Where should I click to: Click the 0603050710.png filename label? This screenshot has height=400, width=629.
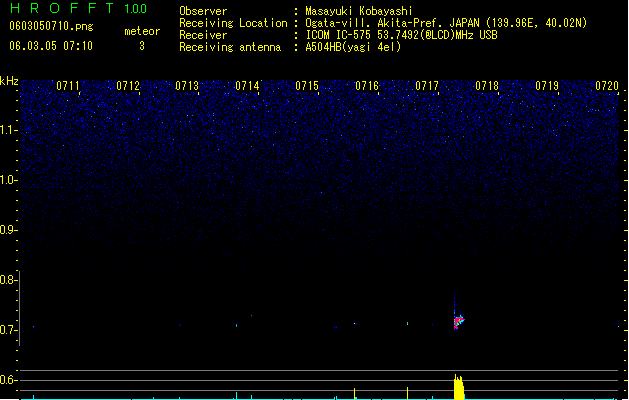(51, 26)
